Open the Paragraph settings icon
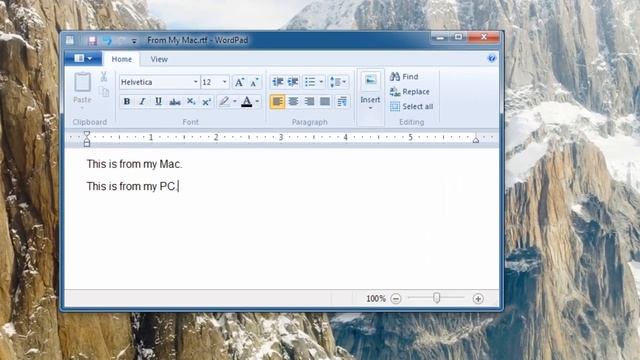This screenshot has width=640, height=360. (x=342, y=101)
